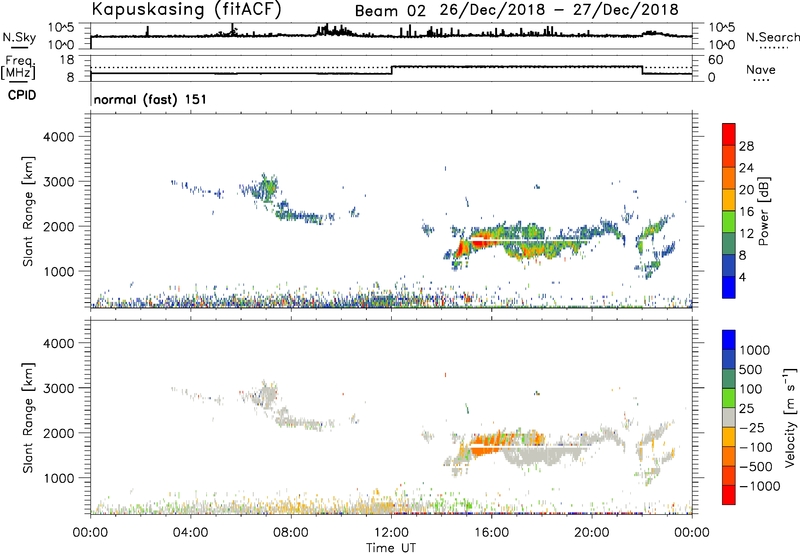Click the 'Velocity [m s-1]' color bar label

click(790, 417)
